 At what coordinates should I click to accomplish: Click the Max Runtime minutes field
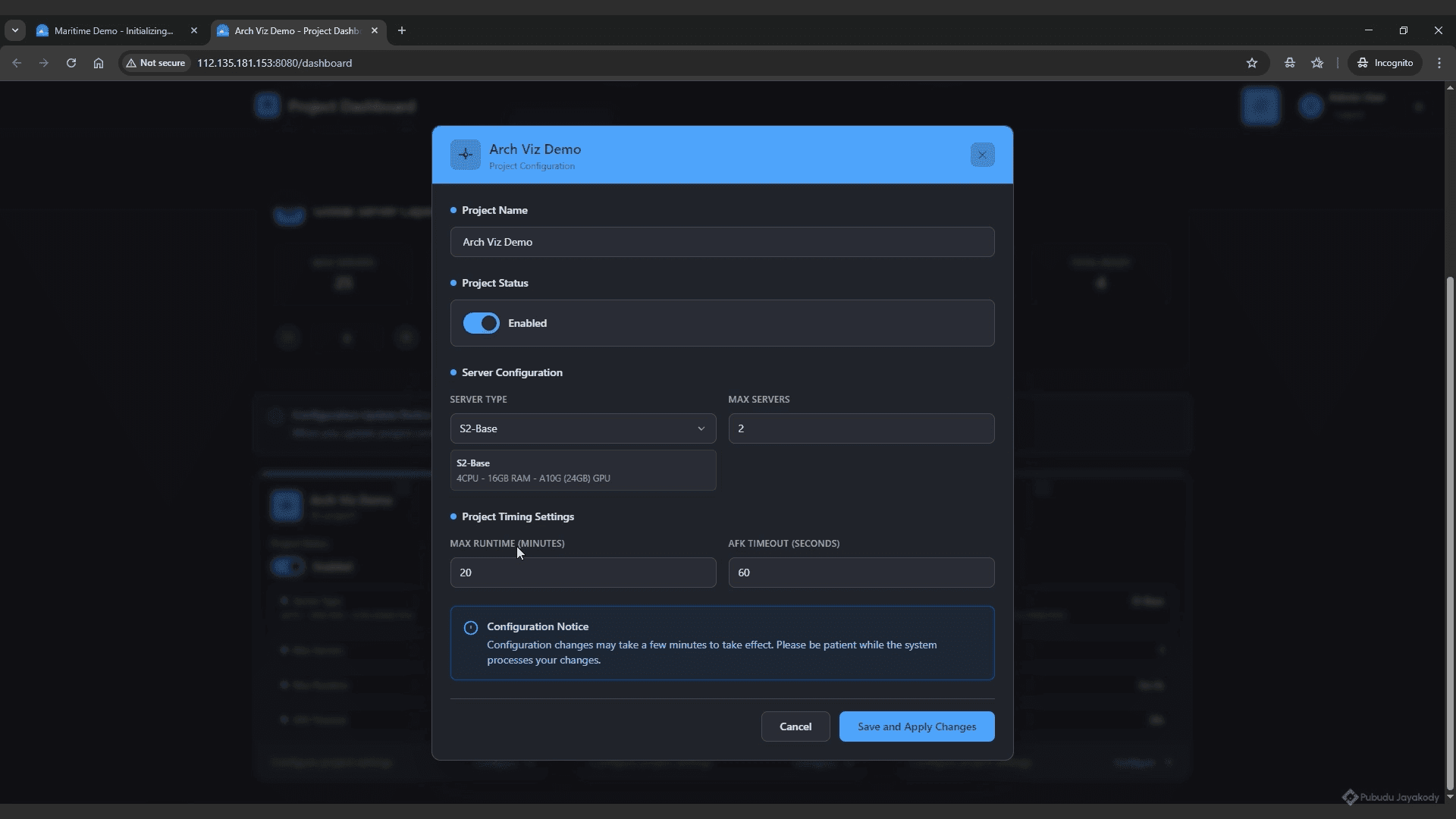pyautogui.click(x=582, y=573)
